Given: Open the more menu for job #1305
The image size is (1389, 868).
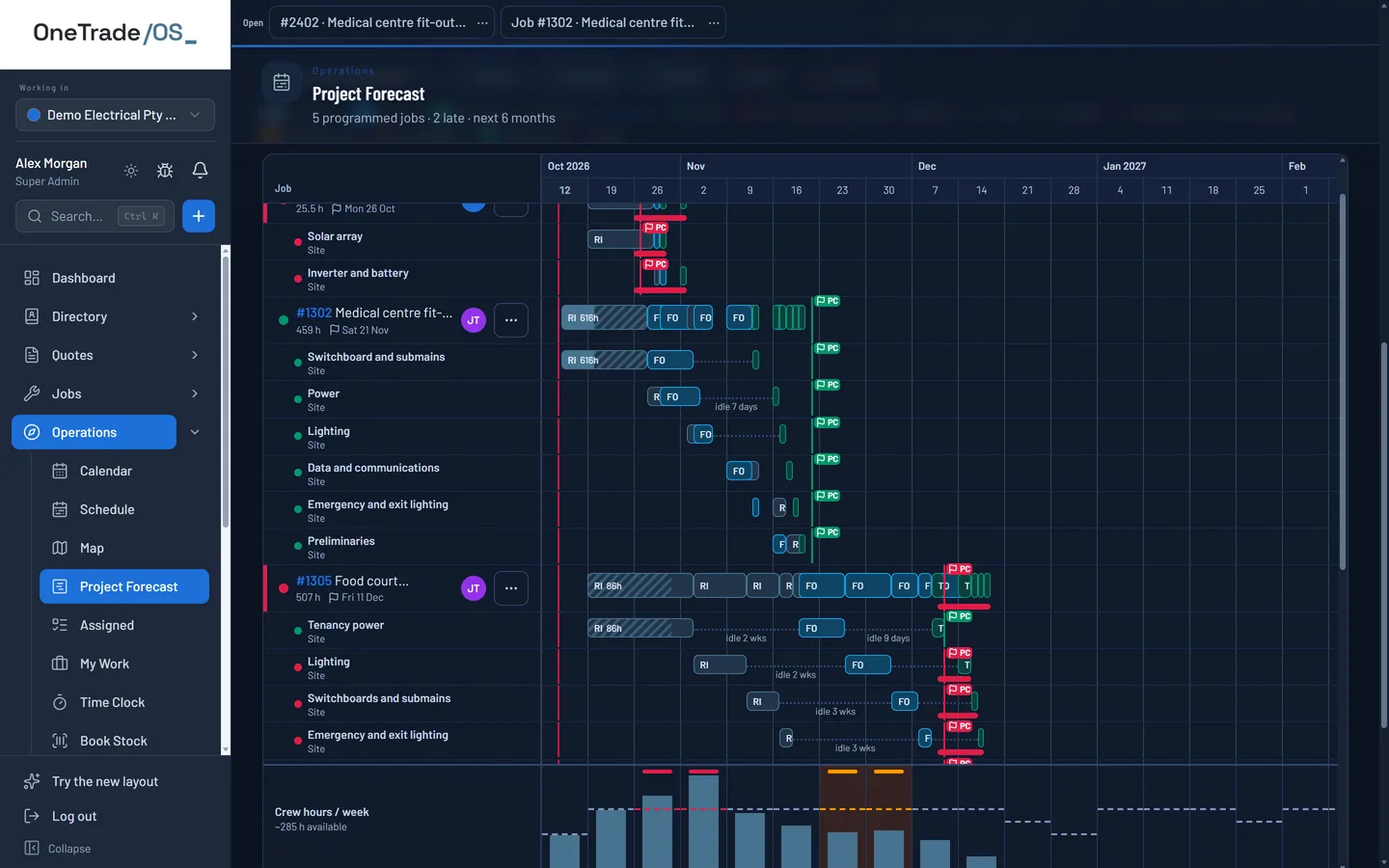Looking at the screenshot, I should (x=511, y=588).
